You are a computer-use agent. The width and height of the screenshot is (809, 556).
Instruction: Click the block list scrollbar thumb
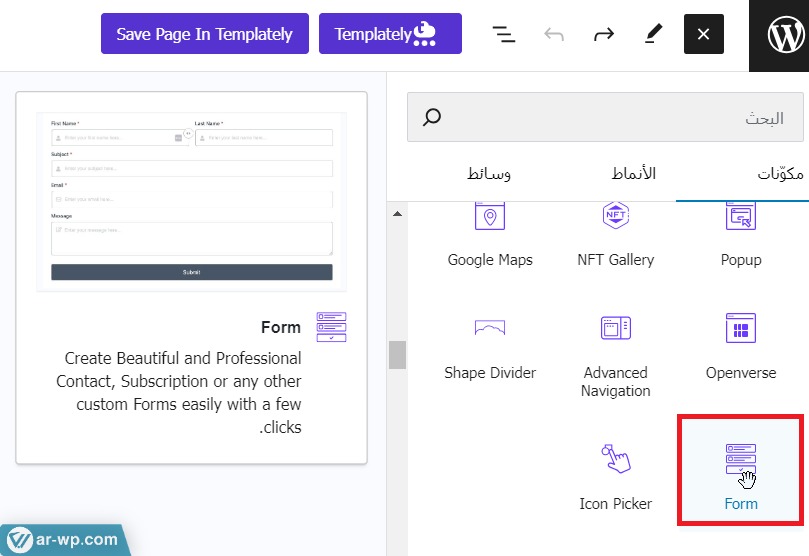point(397,355)
